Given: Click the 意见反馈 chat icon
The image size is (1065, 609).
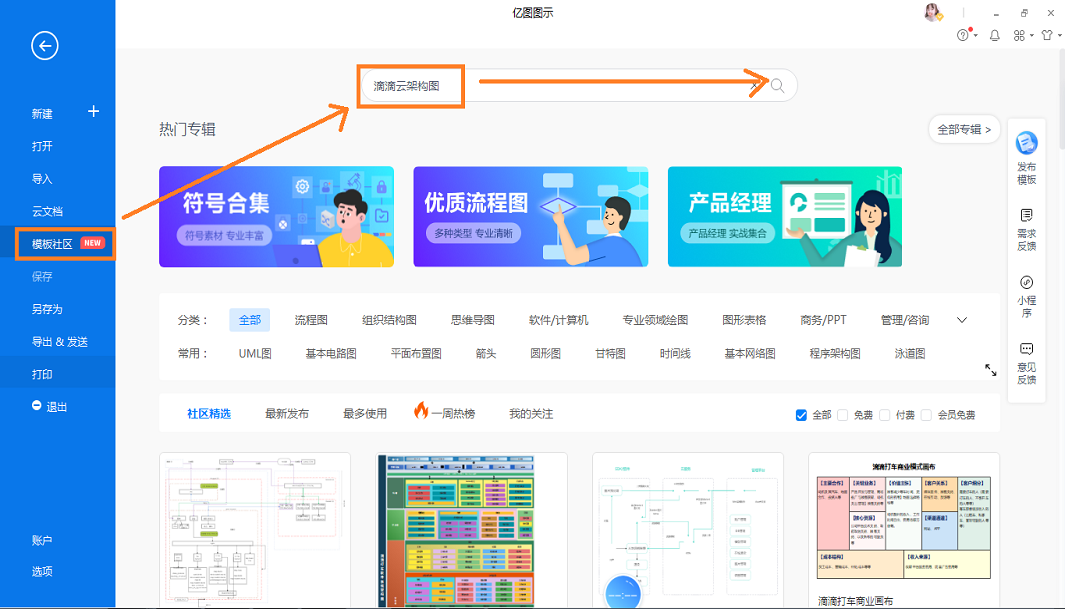Looking at the screenshot, I should click(x=1026, y=349).
